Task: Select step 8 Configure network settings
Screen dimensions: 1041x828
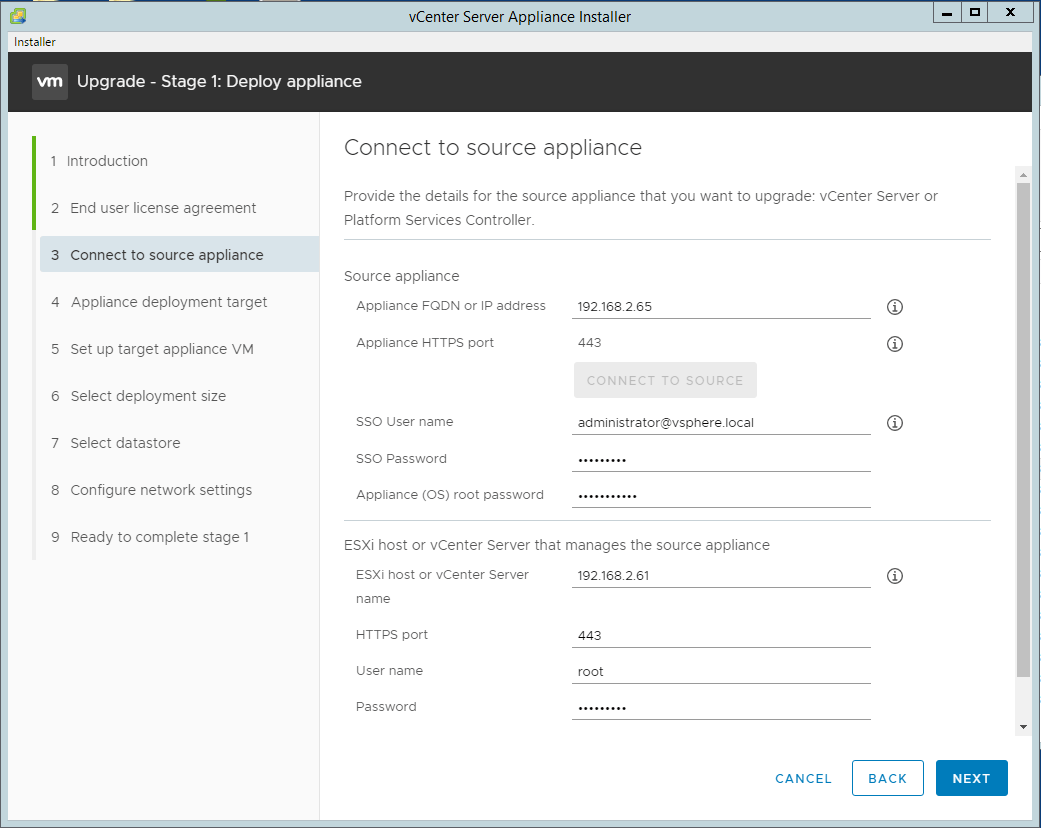Action: click(152, 490)
